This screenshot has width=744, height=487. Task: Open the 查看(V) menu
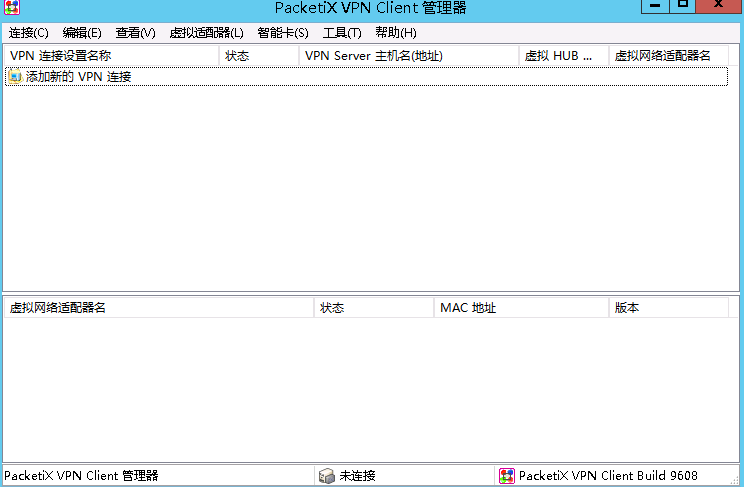[x=135, y=33]
